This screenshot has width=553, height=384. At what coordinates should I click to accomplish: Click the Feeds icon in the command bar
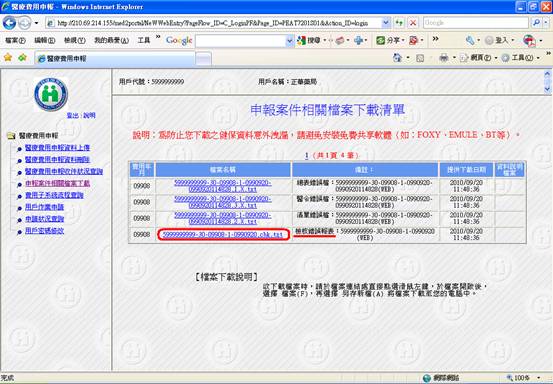420,58
